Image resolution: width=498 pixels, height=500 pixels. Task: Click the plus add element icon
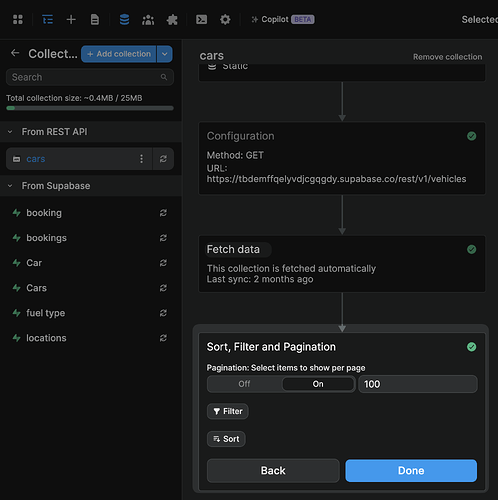click(71, 19)
